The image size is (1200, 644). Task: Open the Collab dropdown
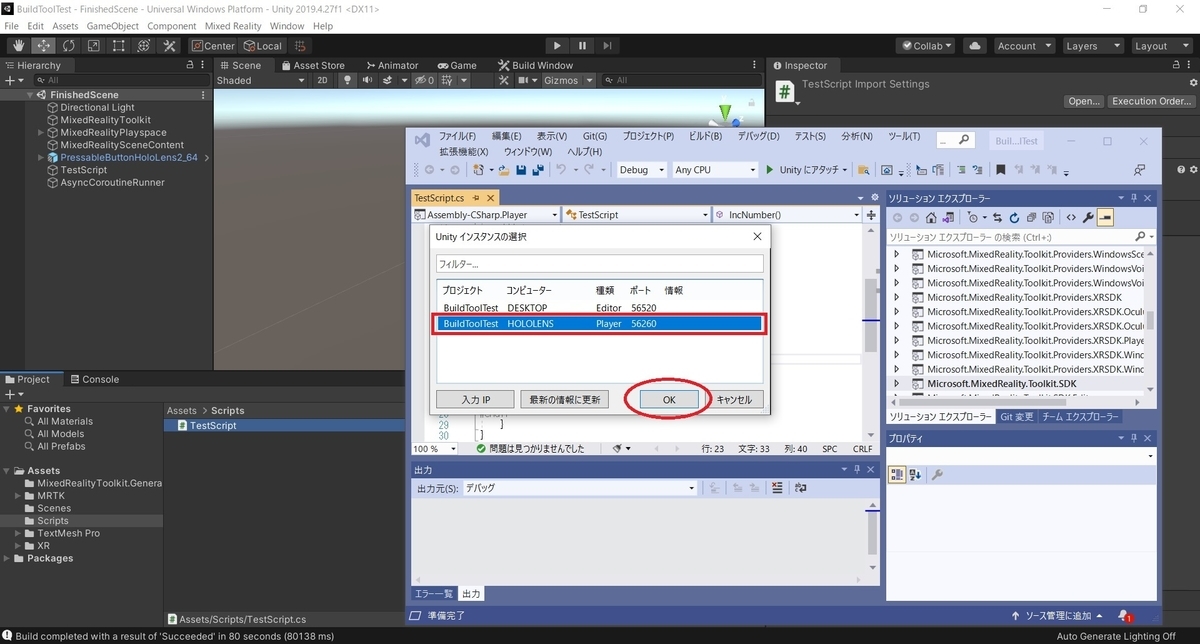[927, 46]
